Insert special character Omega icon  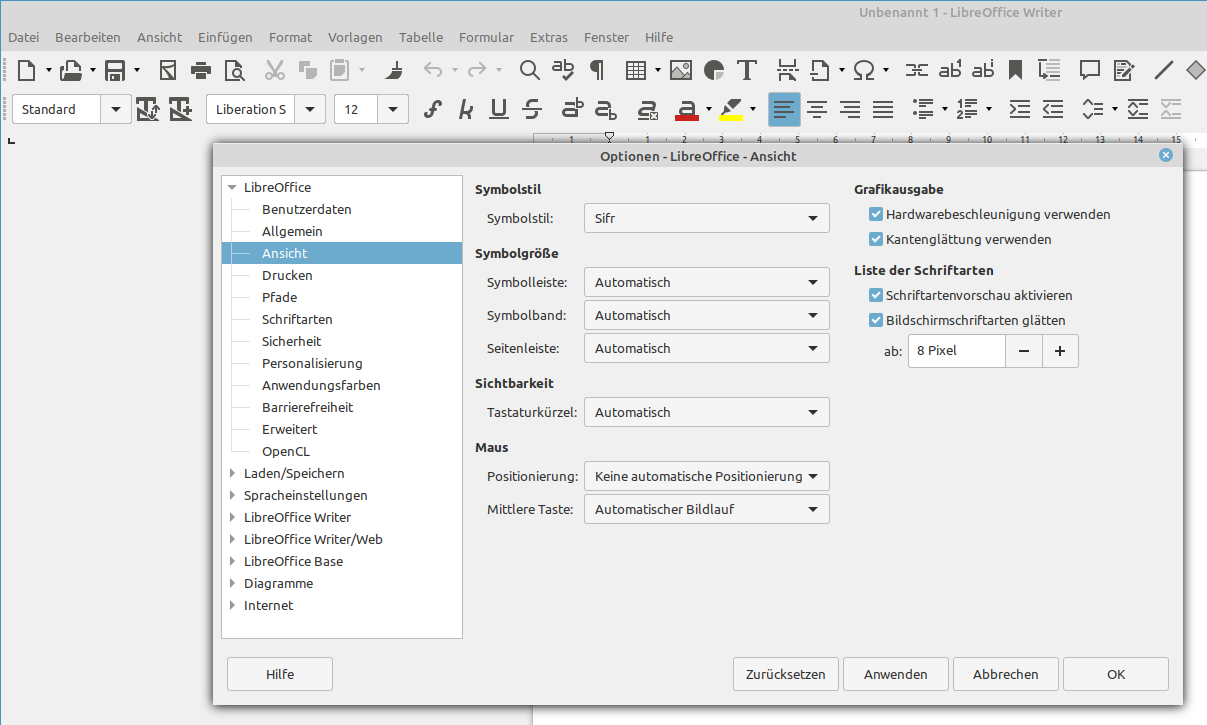(x=864, y=70)
